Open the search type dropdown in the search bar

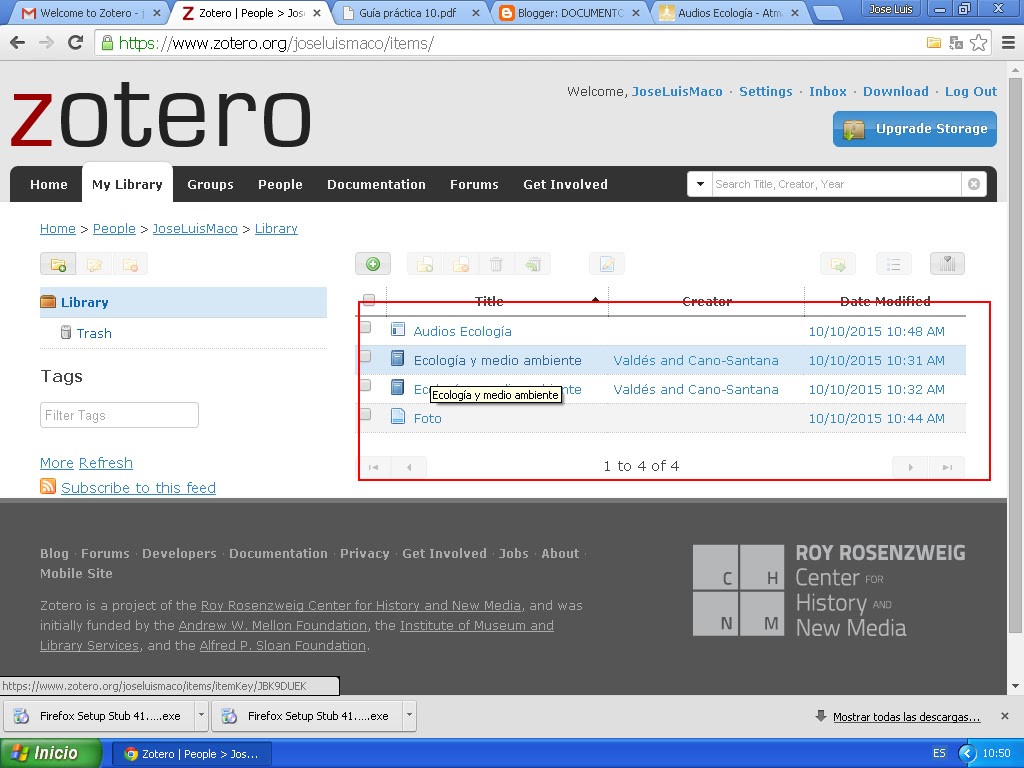701,184
